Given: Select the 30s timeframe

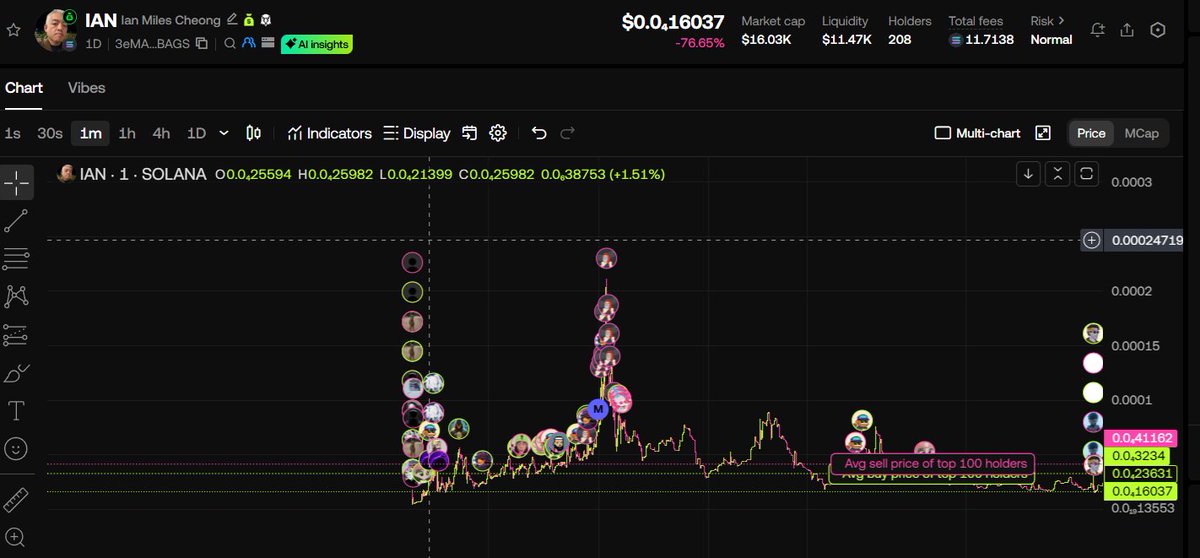Looking at the screenshot, I should coord(50,133).
